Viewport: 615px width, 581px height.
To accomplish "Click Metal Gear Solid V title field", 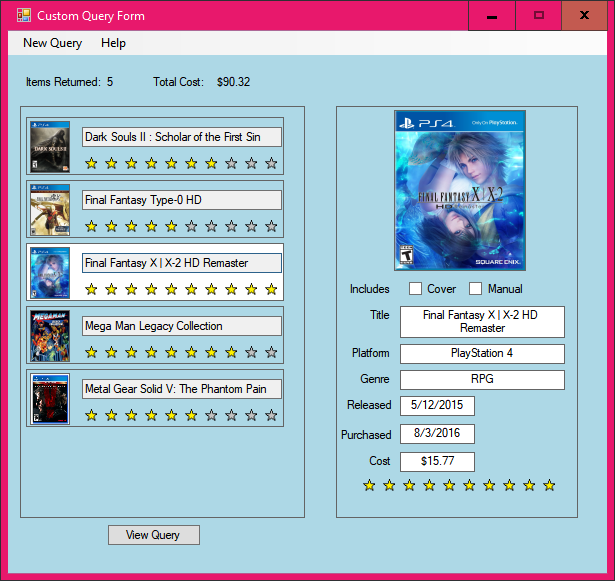I will pyautogui.click(x=182, y=389).
